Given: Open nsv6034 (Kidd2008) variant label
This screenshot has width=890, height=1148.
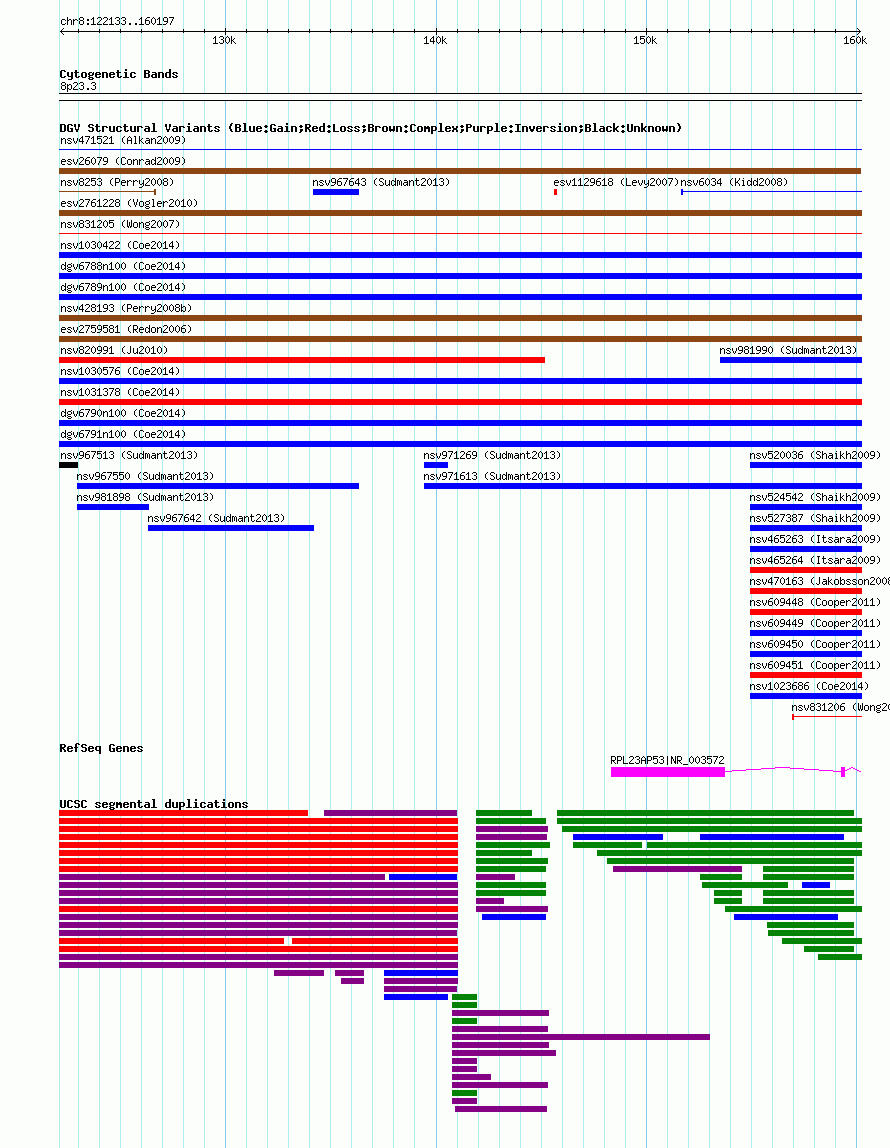Looking at the screenshot, I should click(734, 182).
